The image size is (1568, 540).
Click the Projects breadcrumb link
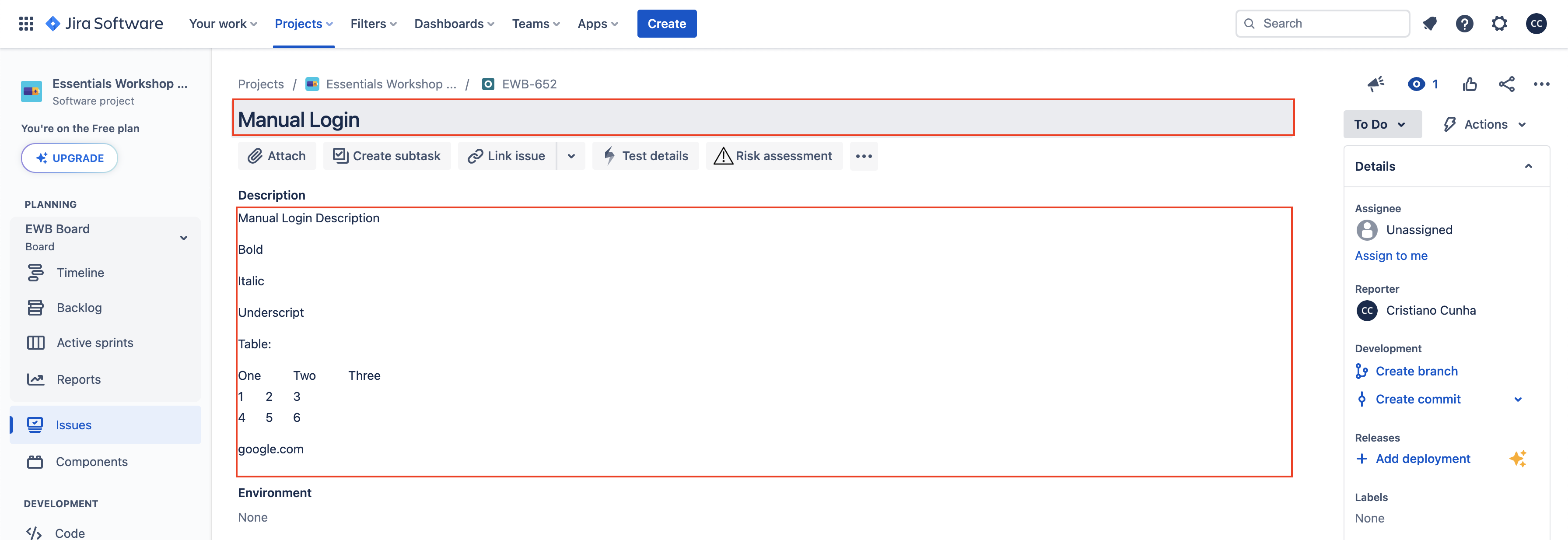[x=260, y=84]
